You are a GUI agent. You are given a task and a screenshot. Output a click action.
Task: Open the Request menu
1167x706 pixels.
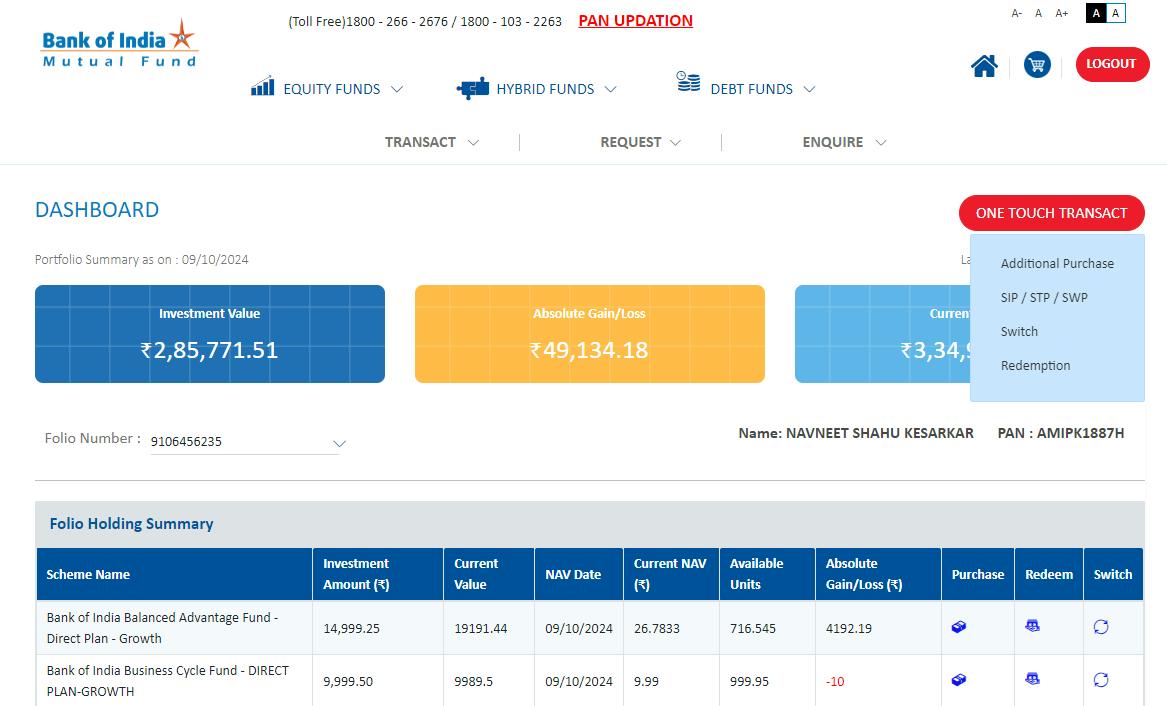tap(641, 142)
